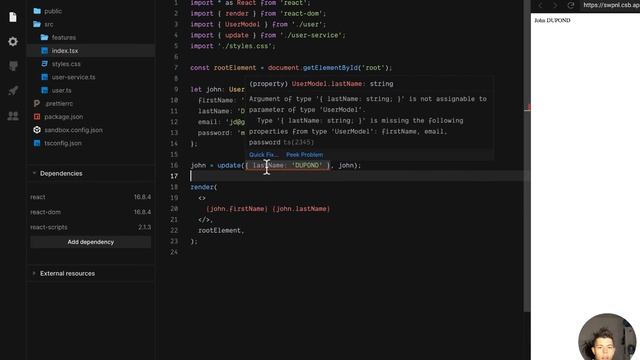Click the preview URL address bar
640x360 pixels.
pos(610,5)
